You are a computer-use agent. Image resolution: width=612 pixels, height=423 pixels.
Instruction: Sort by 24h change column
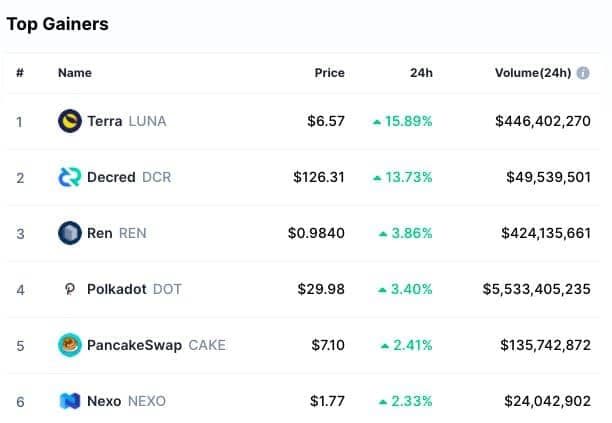coord(421,73)
